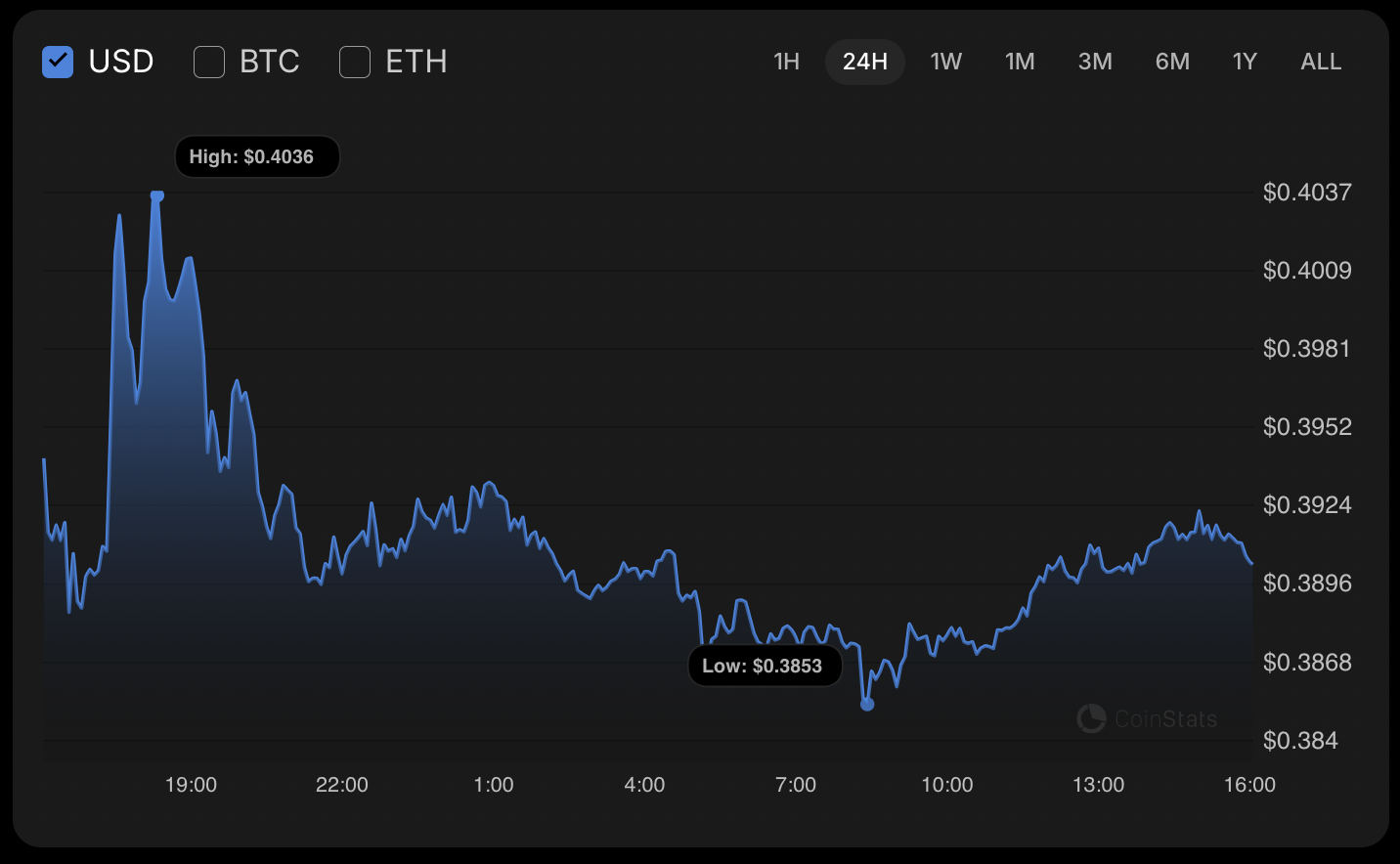Show the 1M time range

coord(1020,62)
